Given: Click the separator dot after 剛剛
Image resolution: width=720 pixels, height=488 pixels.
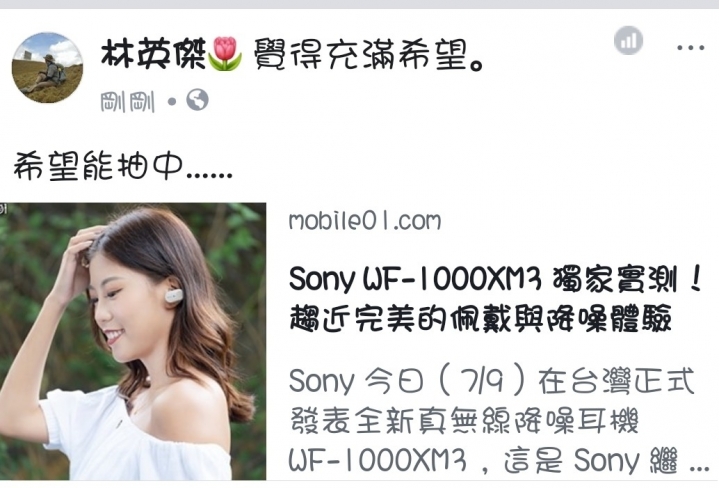Looking at the screenshot, I should (172, 101).
